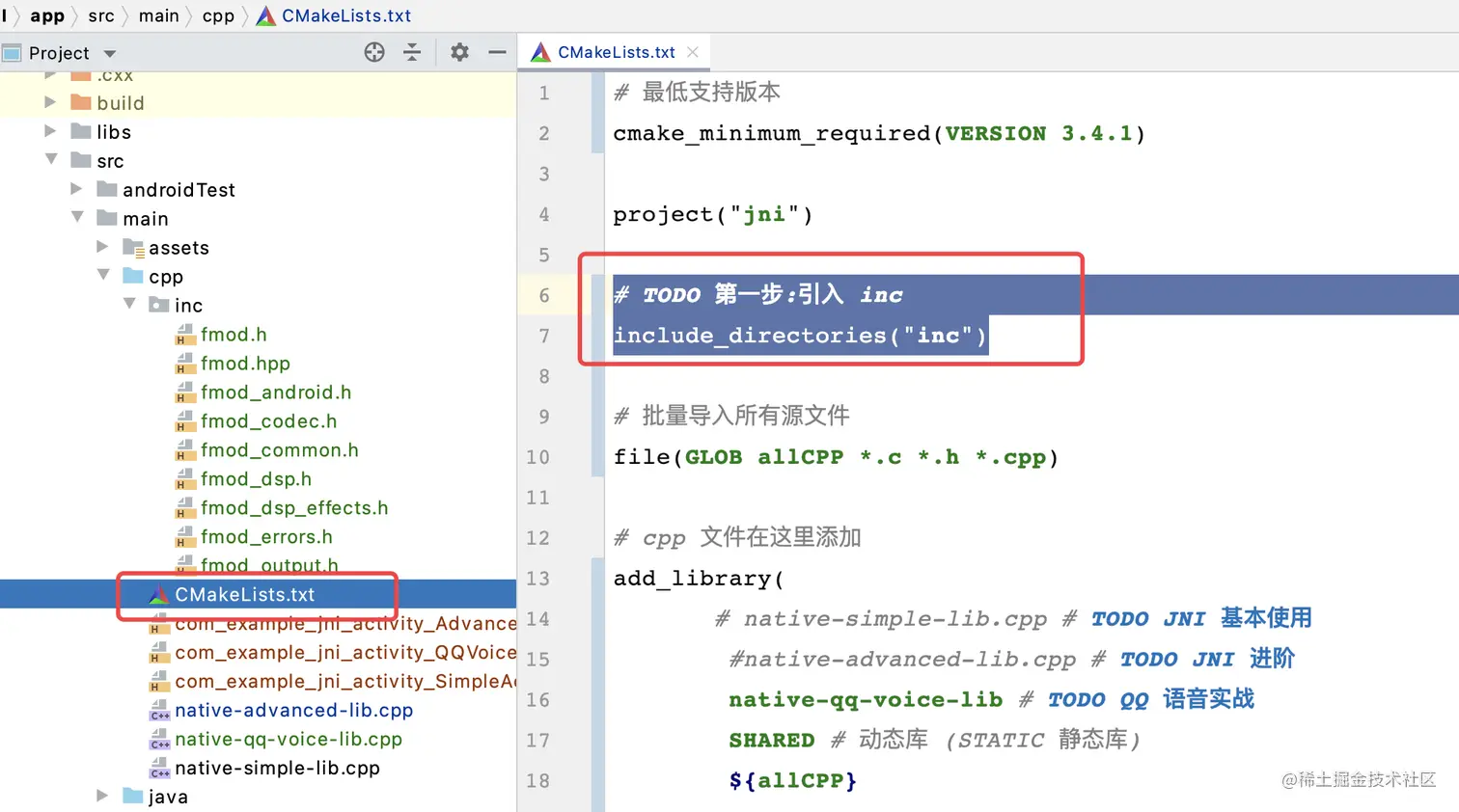Click the collapse all icon in Project toolbar
1459x812 pixels.
coord(412,52)
